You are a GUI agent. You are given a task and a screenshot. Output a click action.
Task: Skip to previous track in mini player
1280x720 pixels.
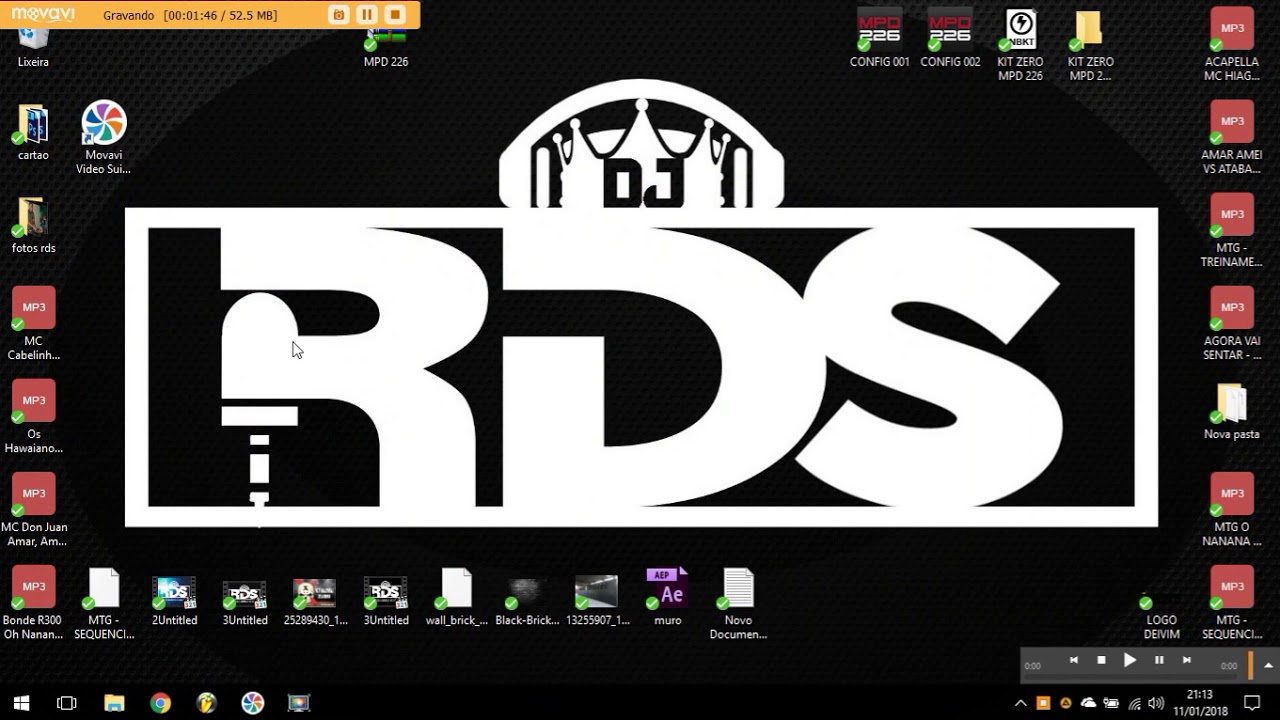[1073, 660]
